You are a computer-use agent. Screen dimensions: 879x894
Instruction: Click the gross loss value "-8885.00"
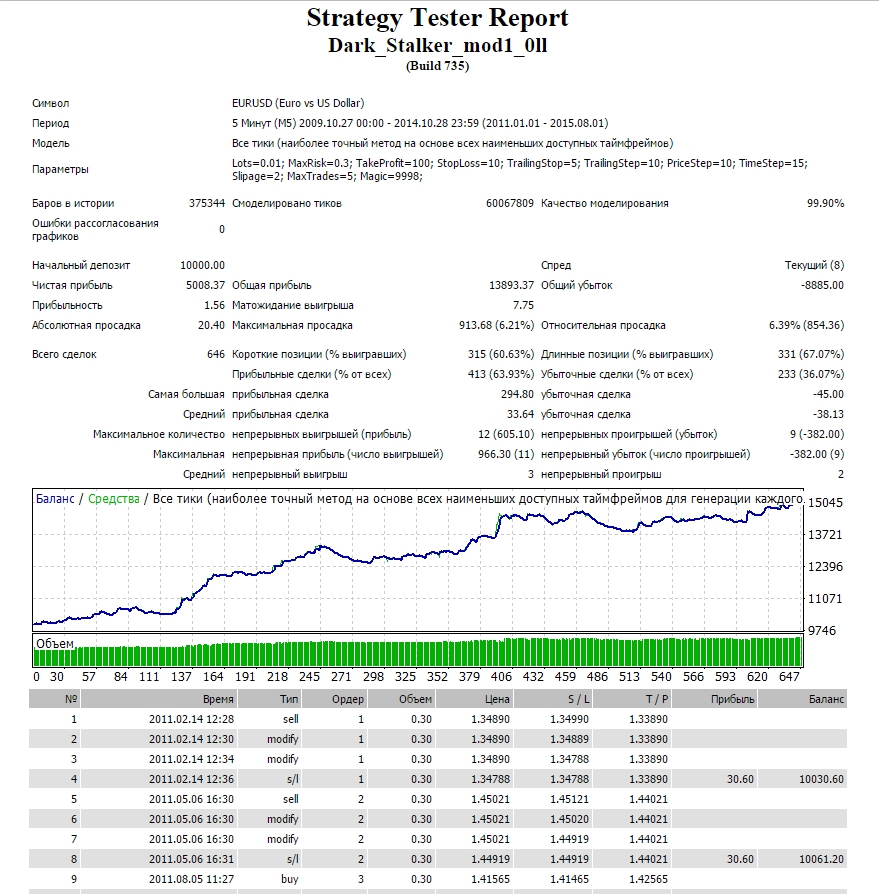tap(823, 285)
